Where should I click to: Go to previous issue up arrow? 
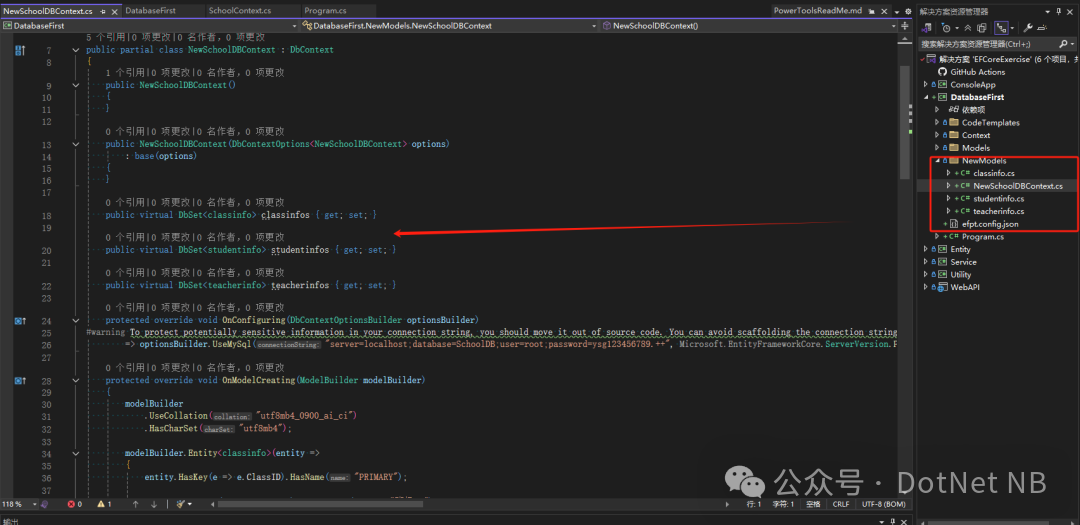[135, 504]
